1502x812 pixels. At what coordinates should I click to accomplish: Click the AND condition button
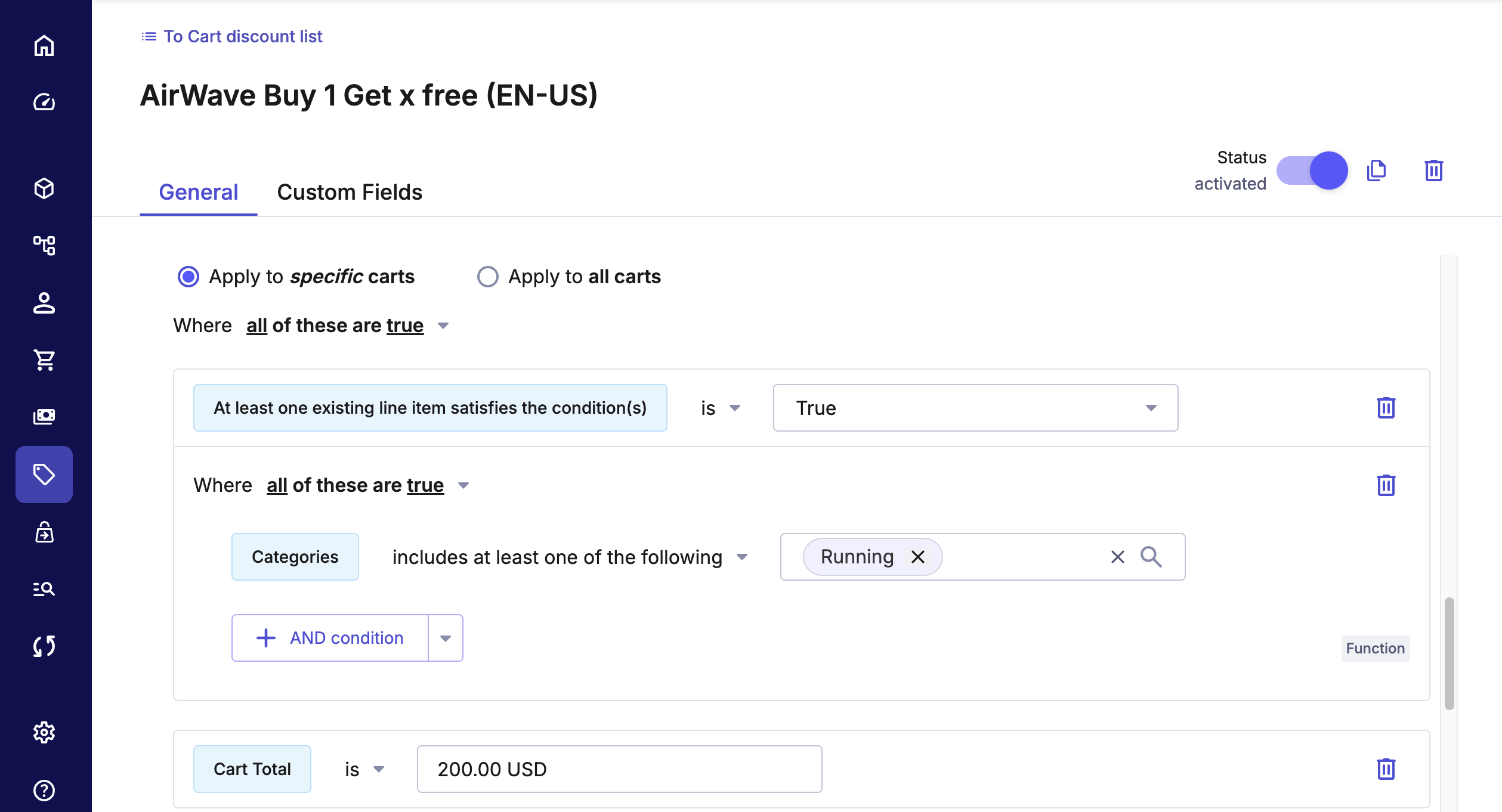pyautogui.click(x=330, y=638)
